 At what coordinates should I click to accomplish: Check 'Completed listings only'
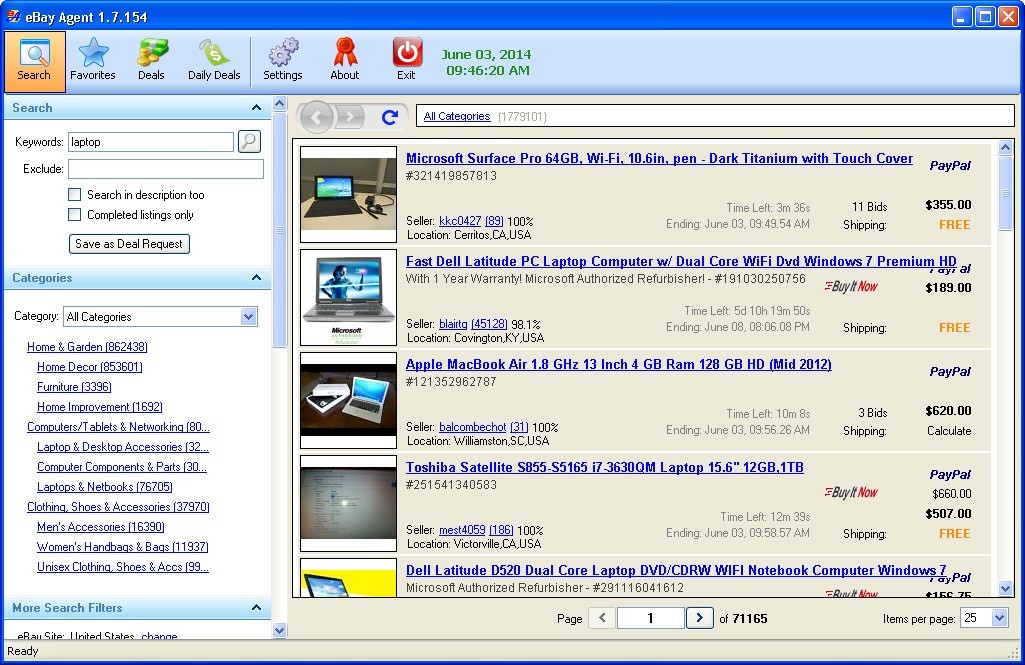74,214
